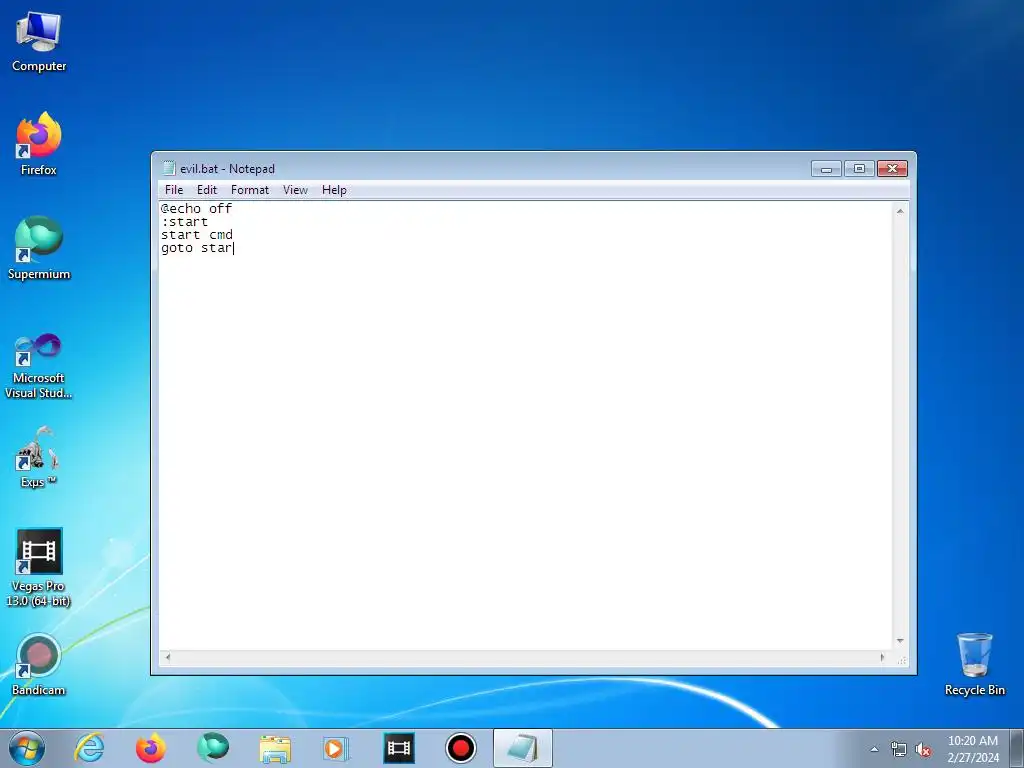This screenshot has width=1024, height=768.
Task: Open Windows Media Player from the taskbar
Action: click(x=337, y=748)
